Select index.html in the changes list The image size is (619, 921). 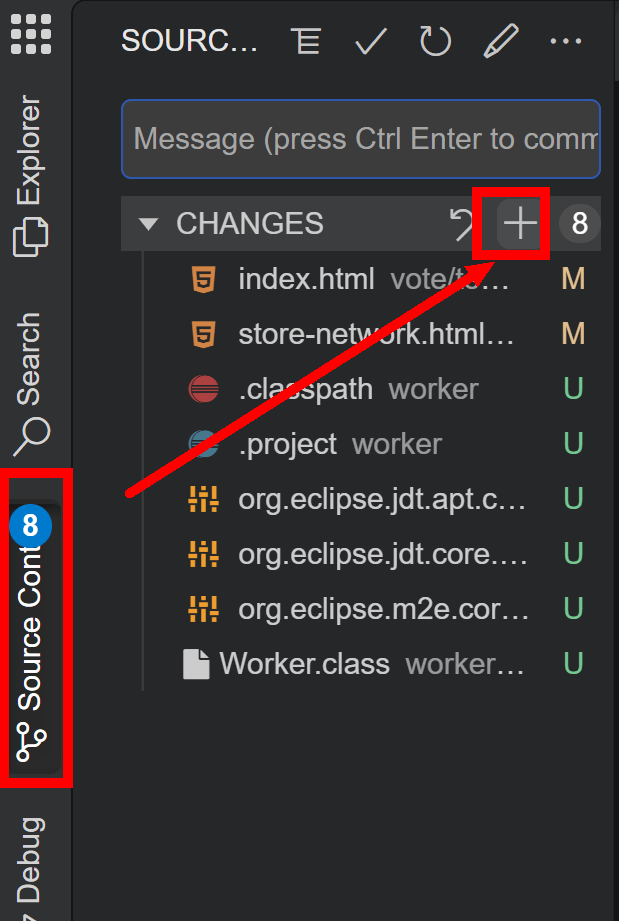[x=306, y=280]
